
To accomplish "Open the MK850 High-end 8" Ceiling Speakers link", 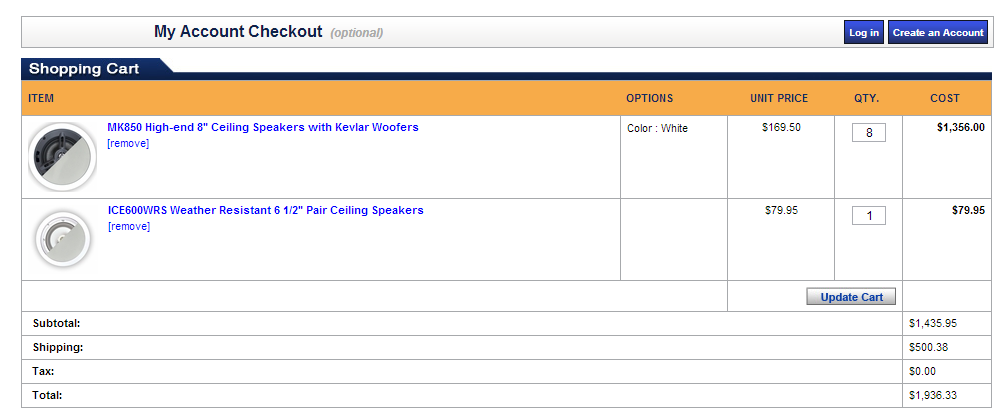I will [x=263, y=127].
